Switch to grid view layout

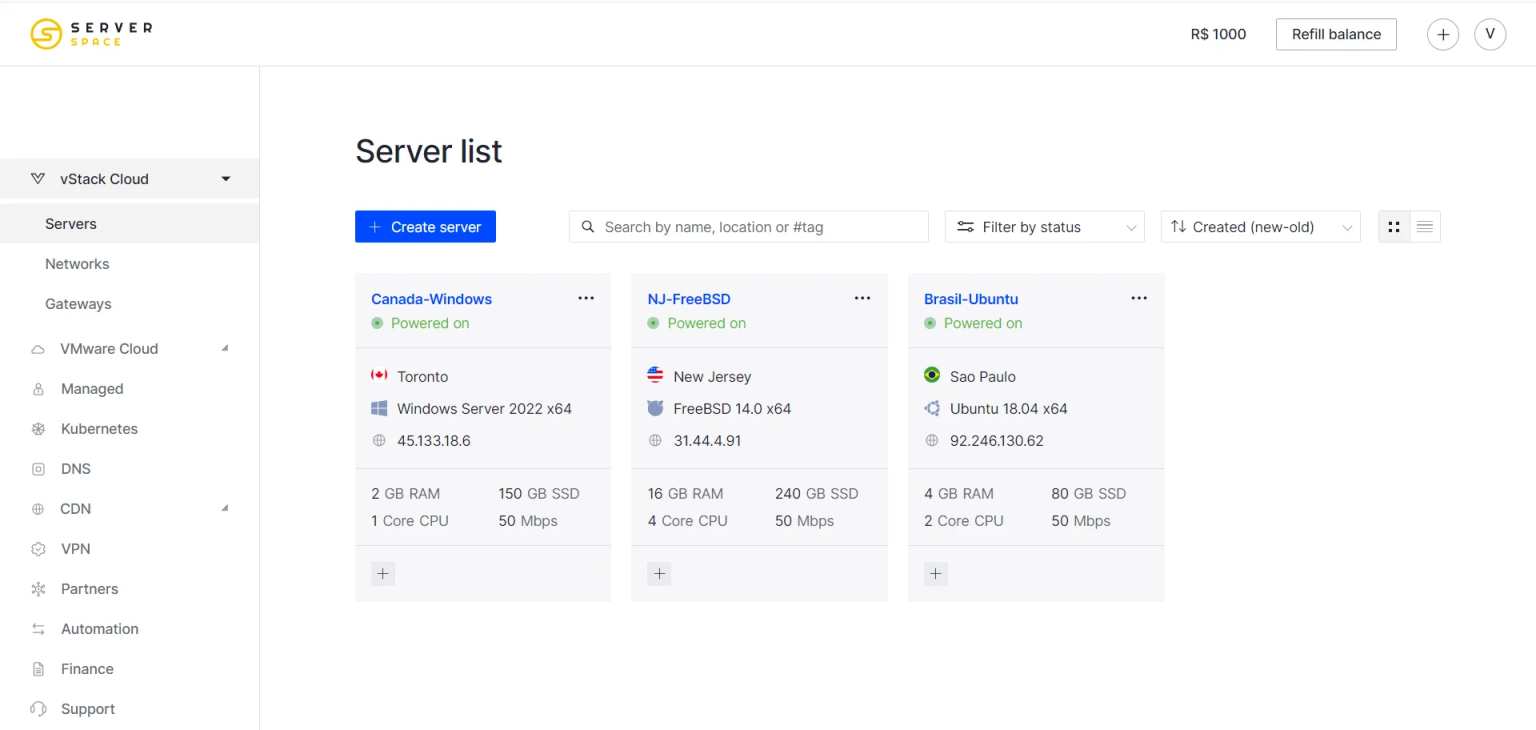[1393, 226]
